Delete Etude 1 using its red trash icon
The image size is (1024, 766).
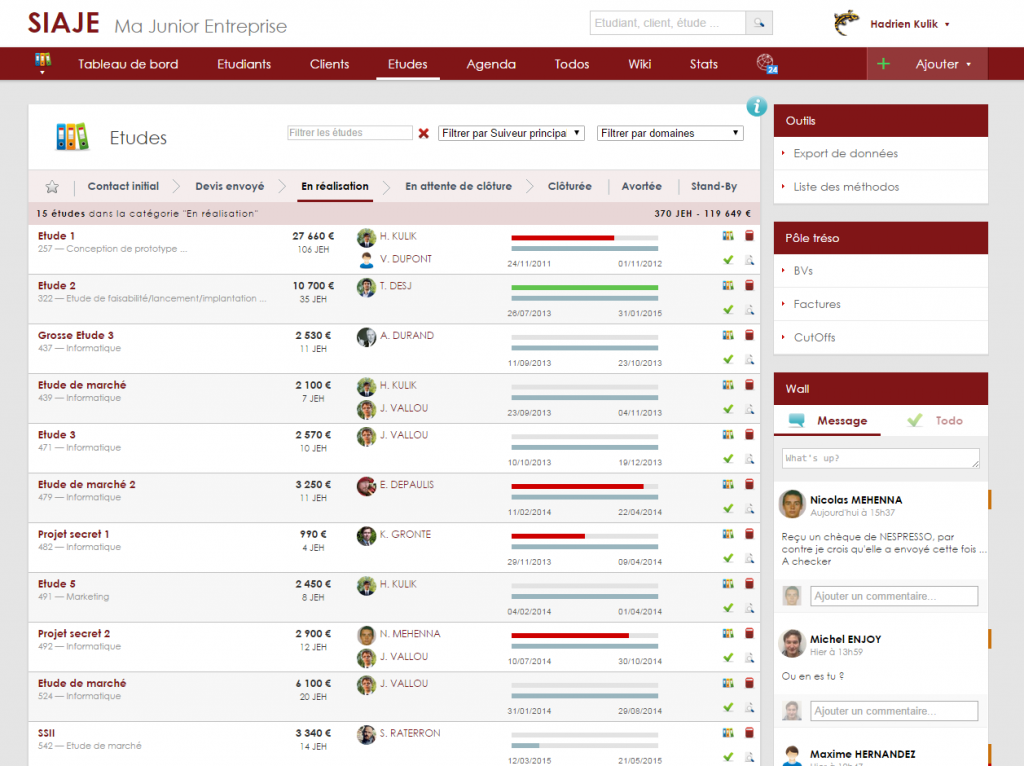pyautogui.click(x=748, y=237)
